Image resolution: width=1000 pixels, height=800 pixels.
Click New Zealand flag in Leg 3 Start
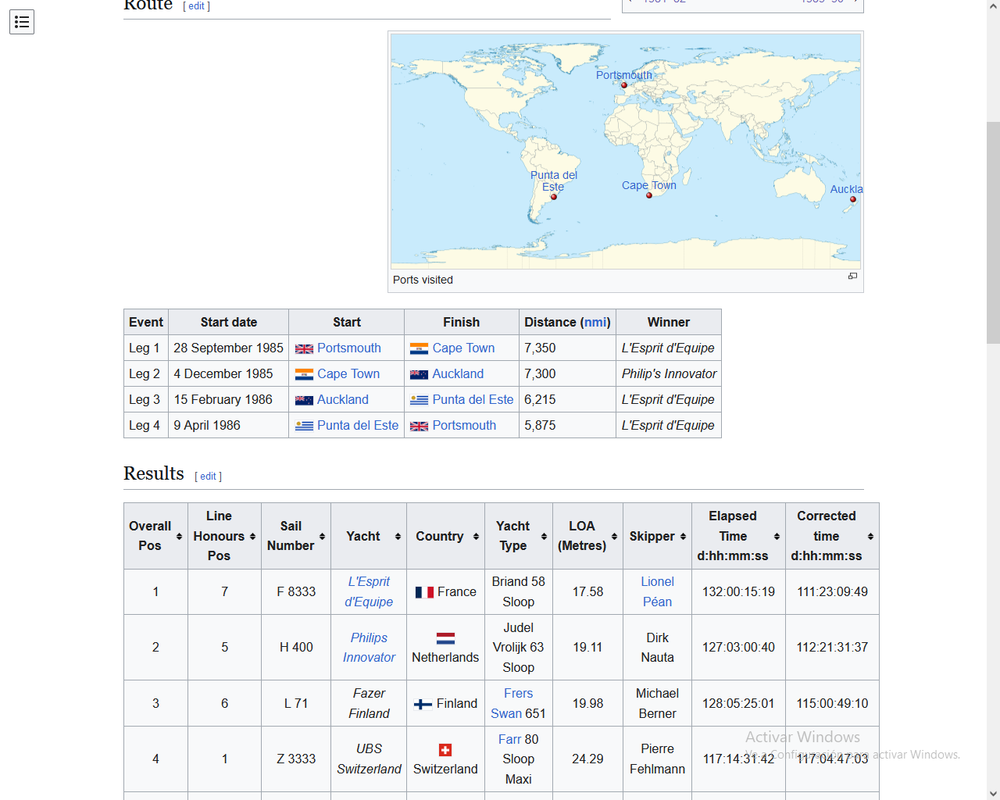pos(304,400)
